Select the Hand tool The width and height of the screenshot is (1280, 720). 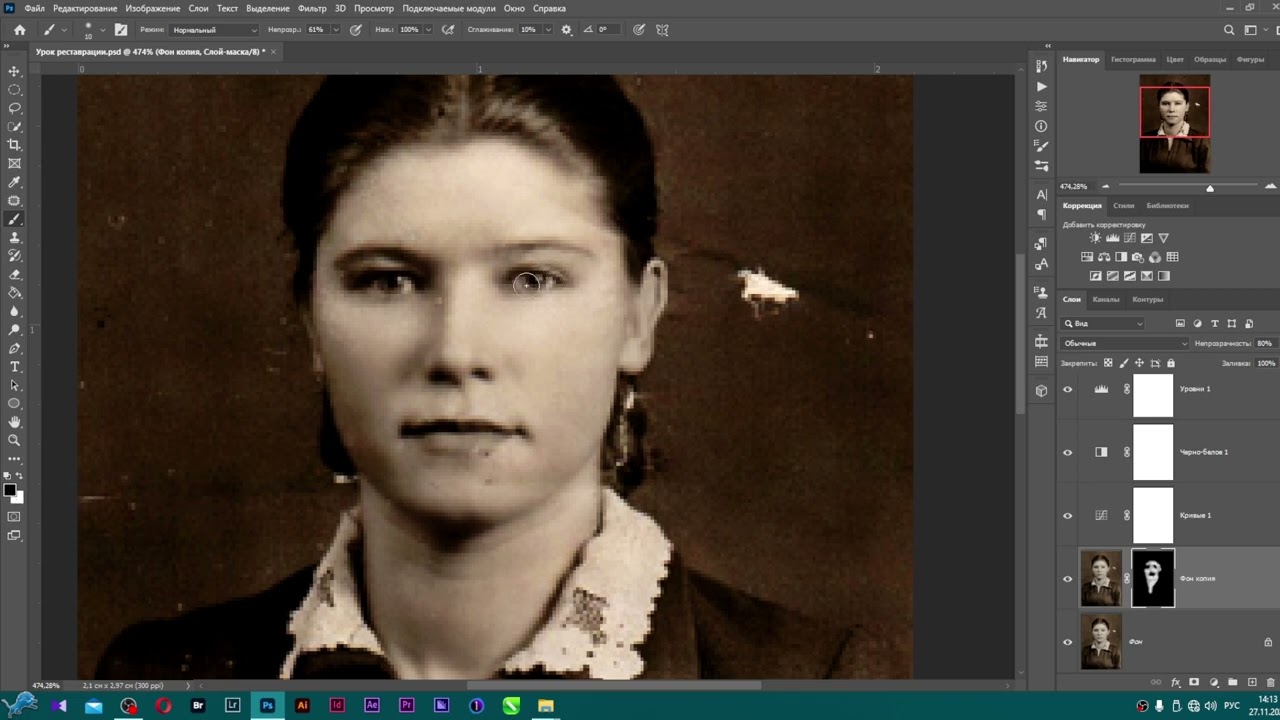coord(14,422)
